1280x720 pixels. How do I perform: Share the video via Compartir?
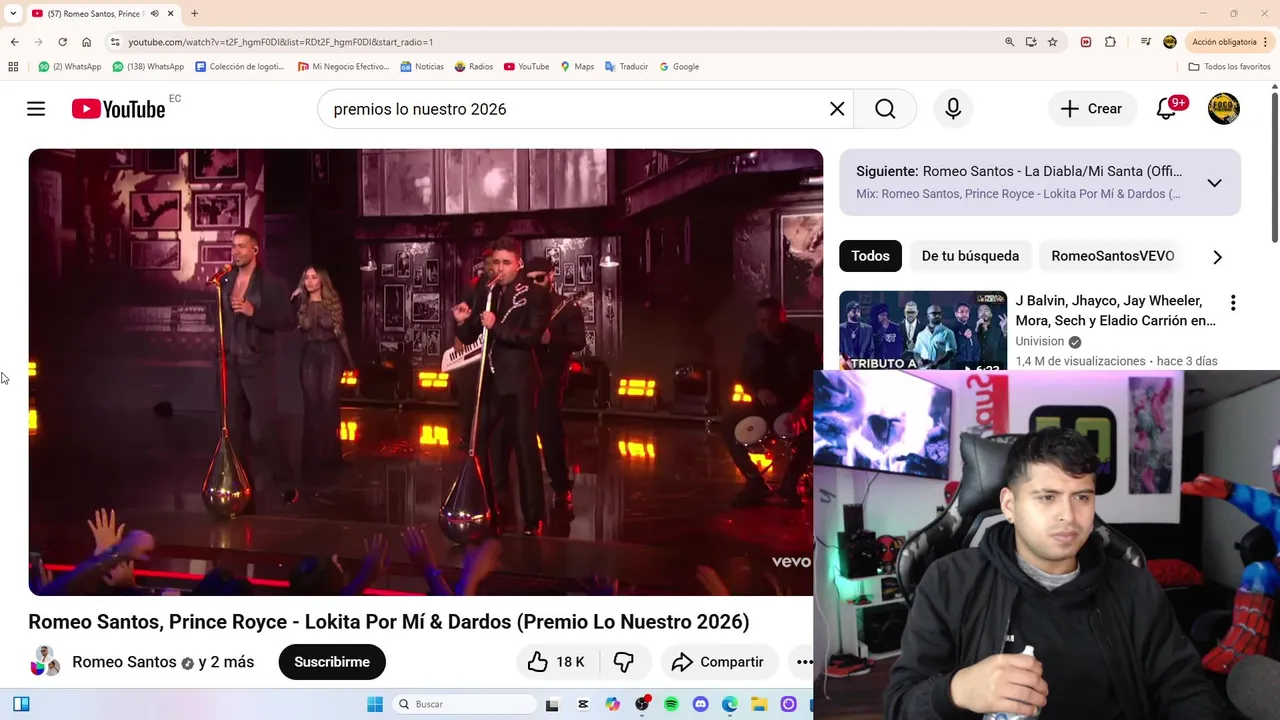[718, 662]
